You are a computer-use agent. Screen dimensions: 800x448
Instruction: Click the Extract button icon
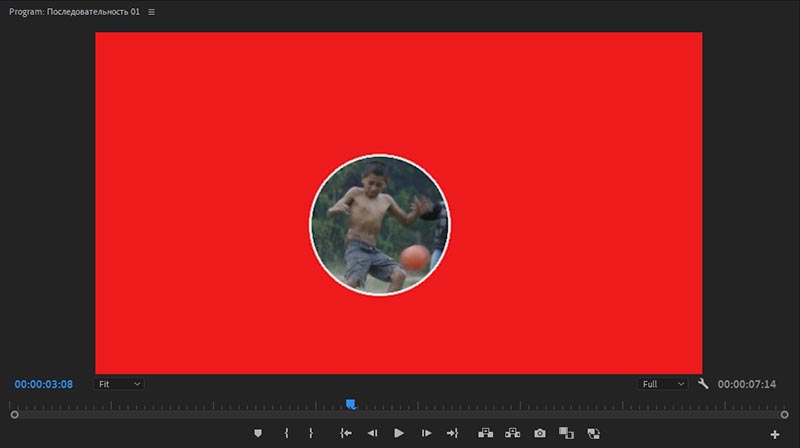(x=513, y=433)
